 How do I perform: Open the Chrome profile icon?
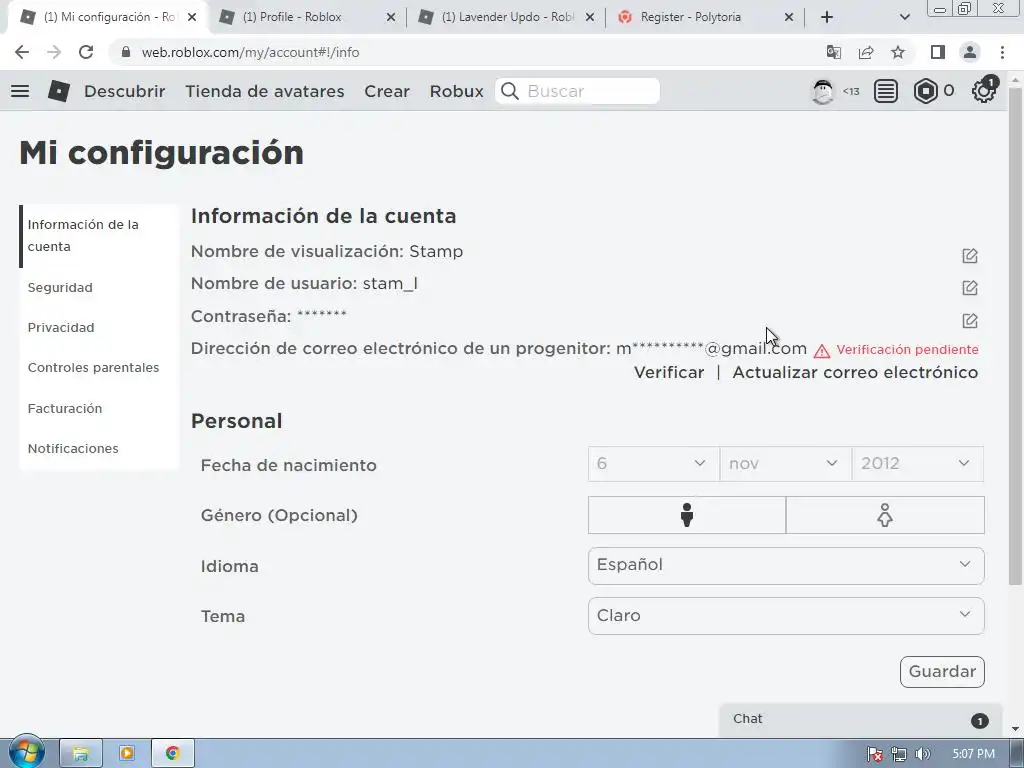(970, 52)
